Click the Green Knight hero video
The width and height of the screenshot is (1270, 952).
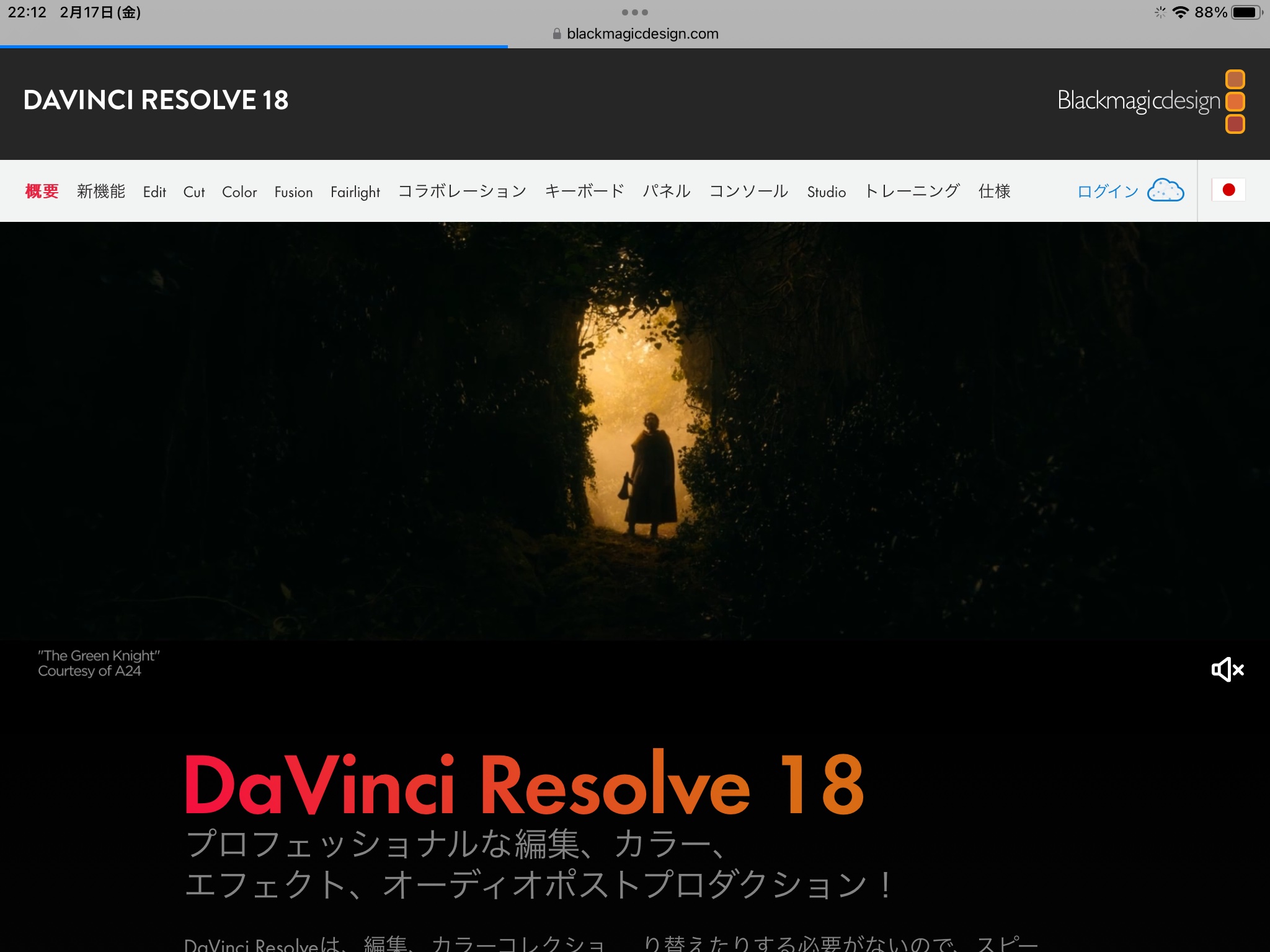pos(635,431)
